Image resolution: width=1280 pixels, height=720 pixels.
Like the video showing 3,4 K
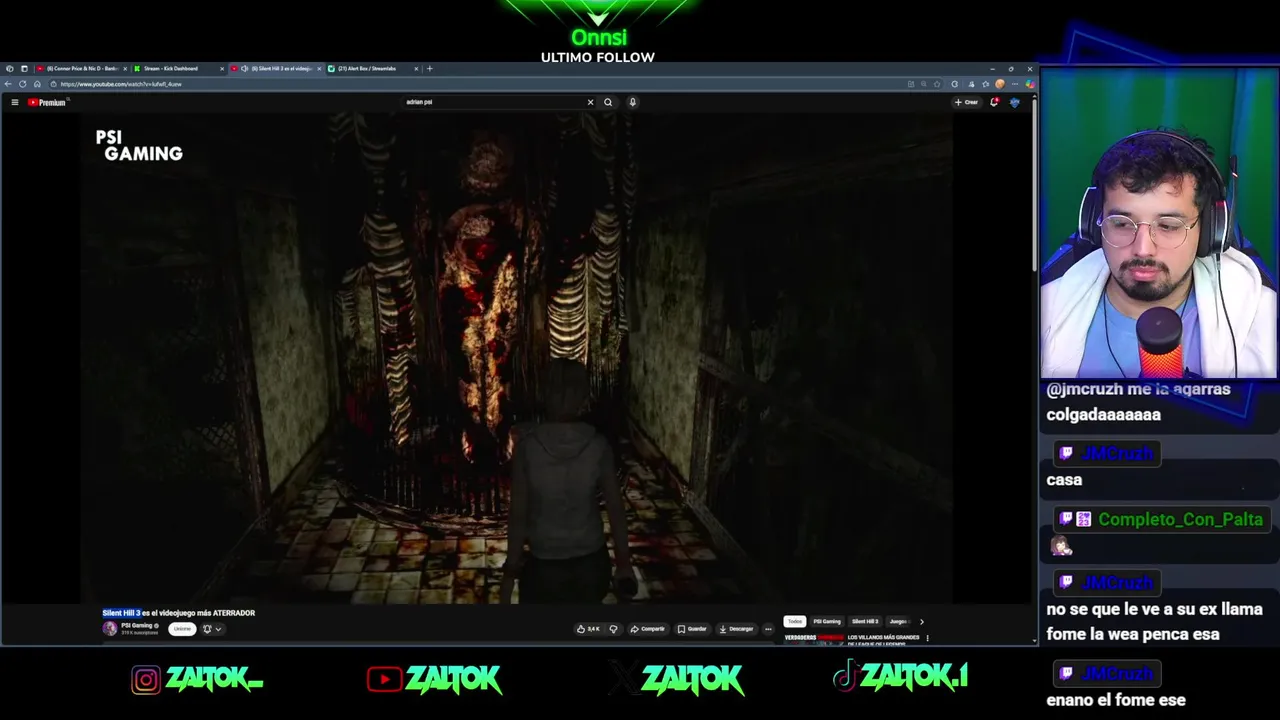click(x=588, y=629)
